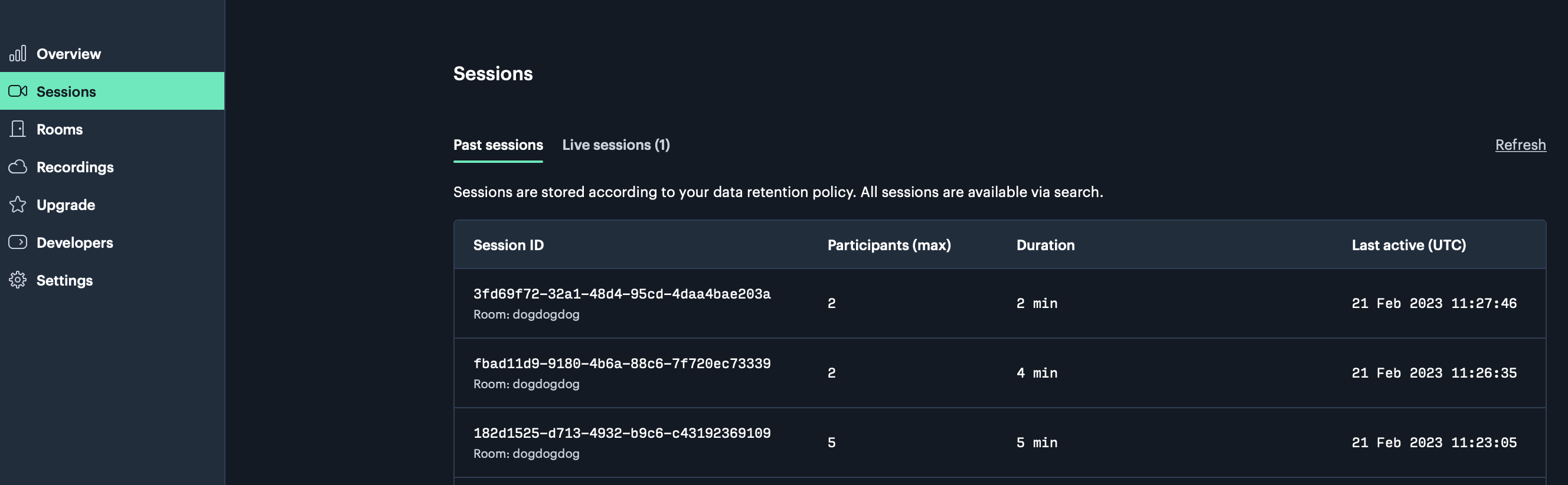This screenshot has width=1568, height=485.
Task: Click the Rooms door icon
Action: tap(18, 129)
